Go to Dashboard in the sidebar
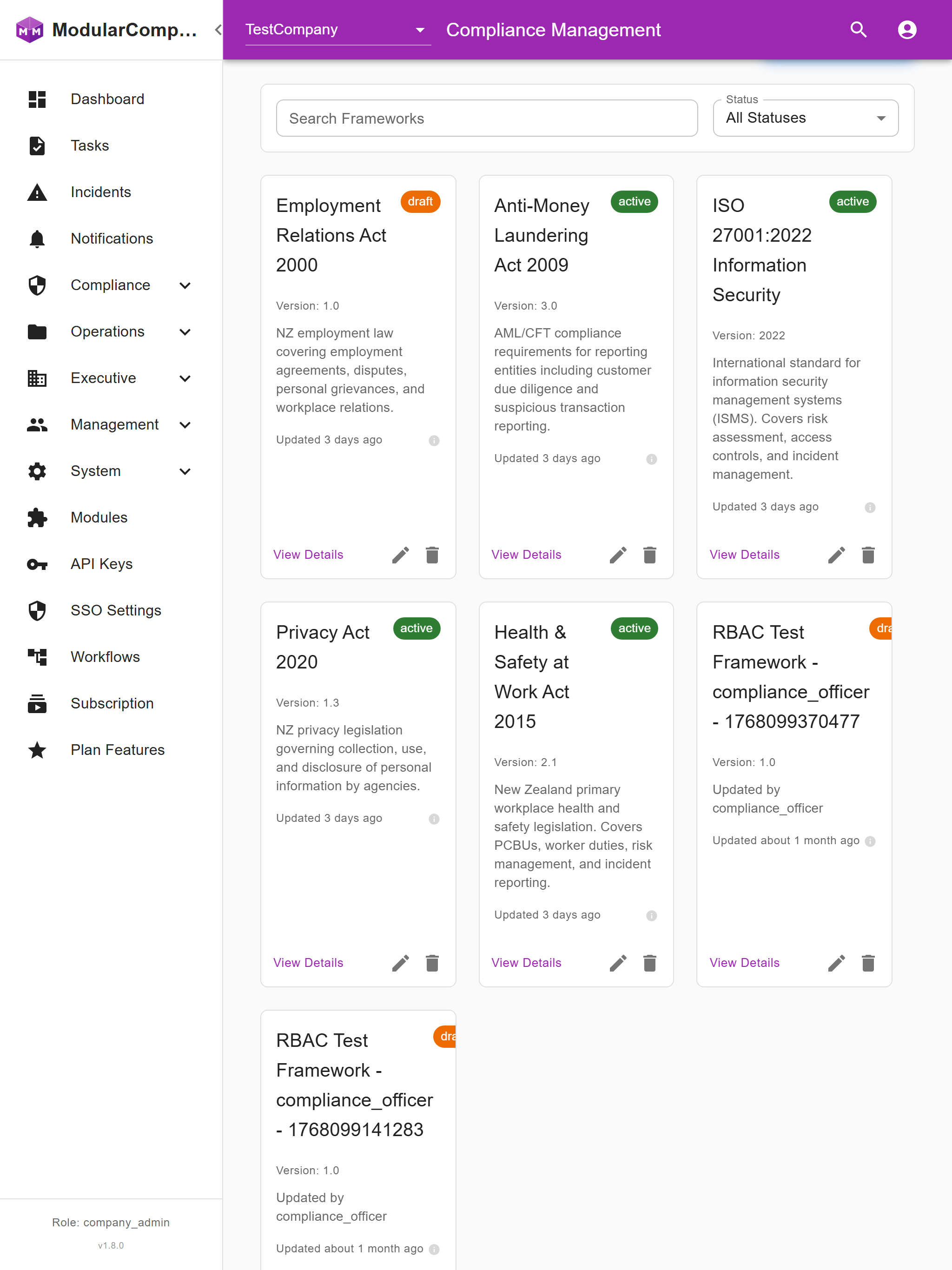 point(112,99)
